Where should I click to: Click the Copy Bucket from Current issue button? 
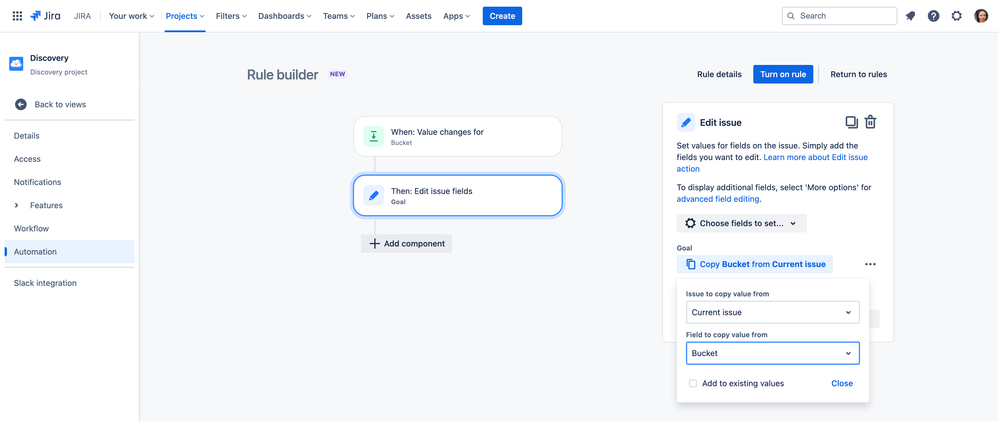coord(755,264)
